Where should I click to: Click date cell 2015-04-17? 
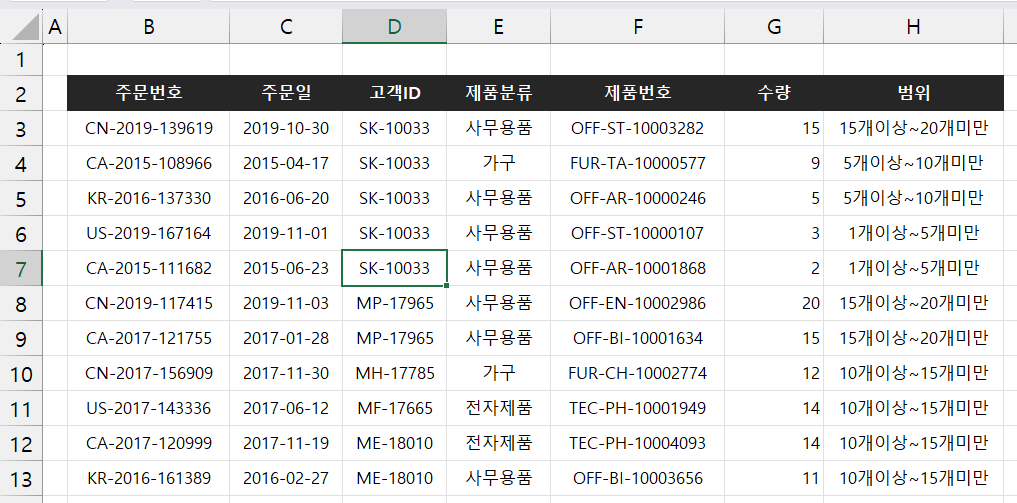286,163
